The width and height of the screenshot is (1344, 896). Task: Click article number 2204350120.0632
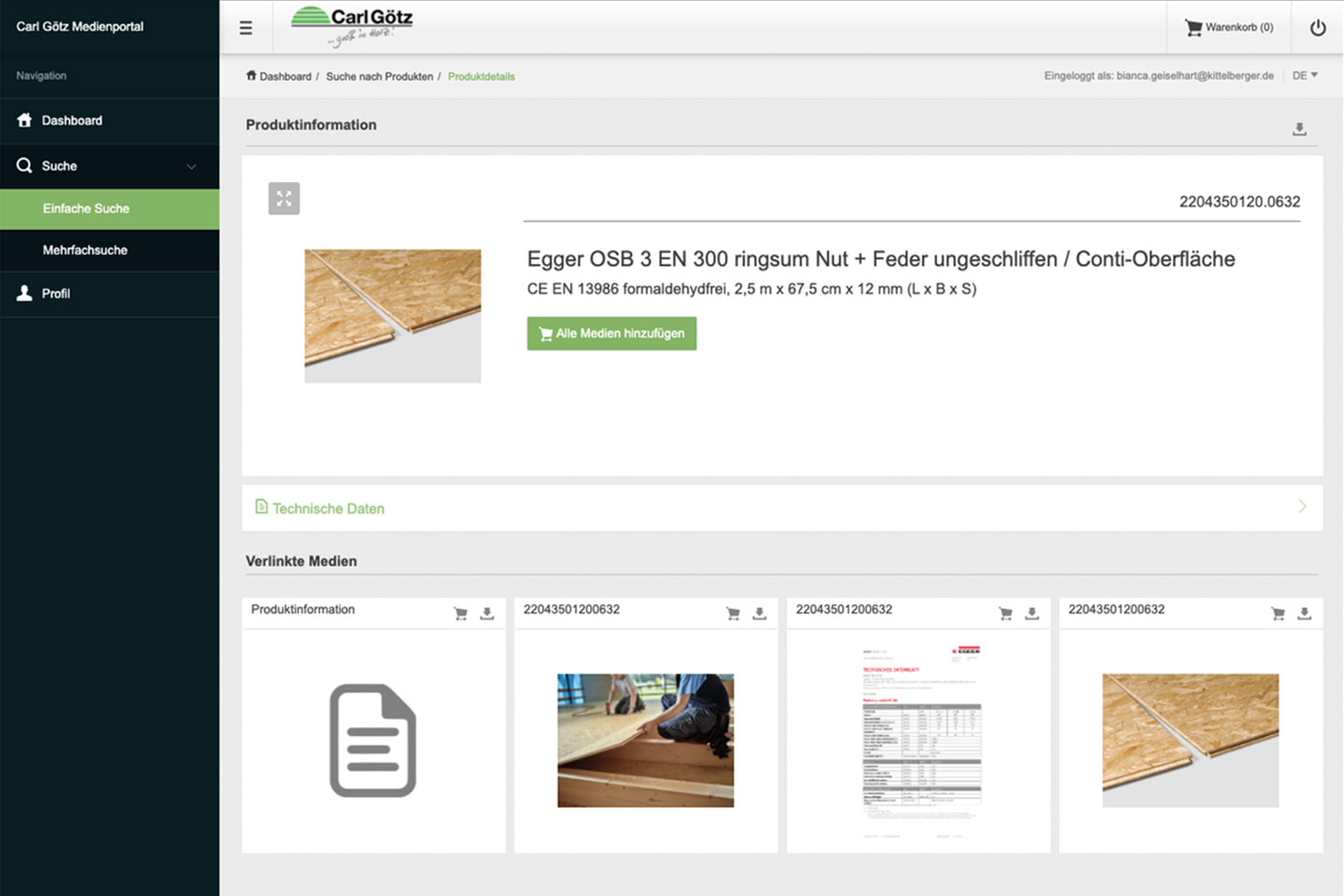[1239, 202]
